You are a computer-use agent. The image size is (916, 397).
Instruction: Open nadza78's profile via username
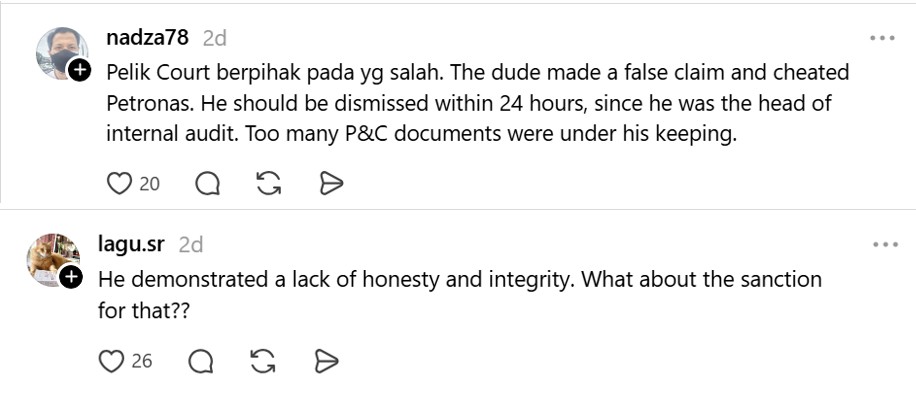pos(148,37)
